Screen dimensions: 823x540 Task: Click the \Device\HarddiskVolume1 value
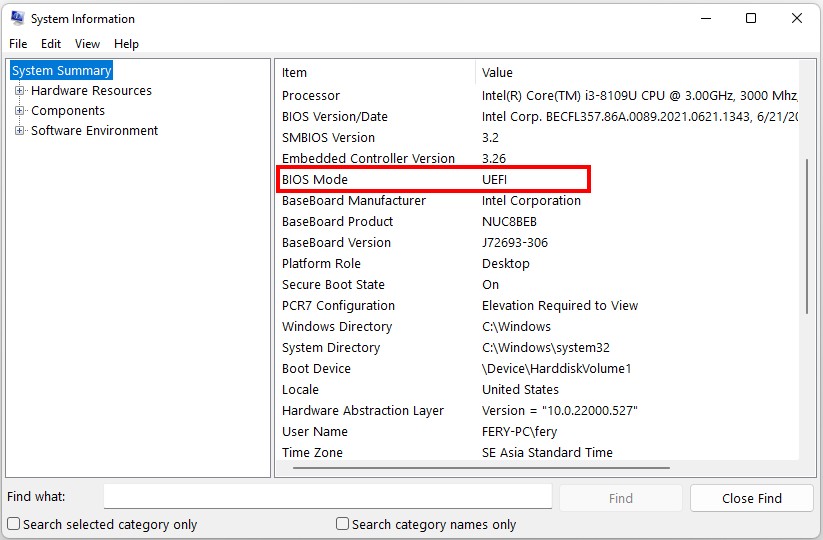[x=556, y=368]
